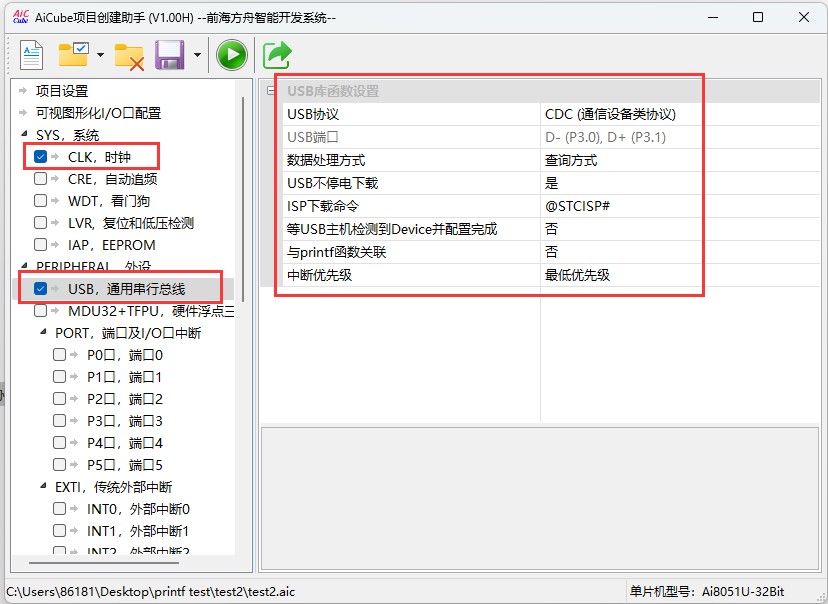Click the D- (P3.0), D+ (P3.1) value
This screenshot has height=604, width=828.
pos(605,137)
